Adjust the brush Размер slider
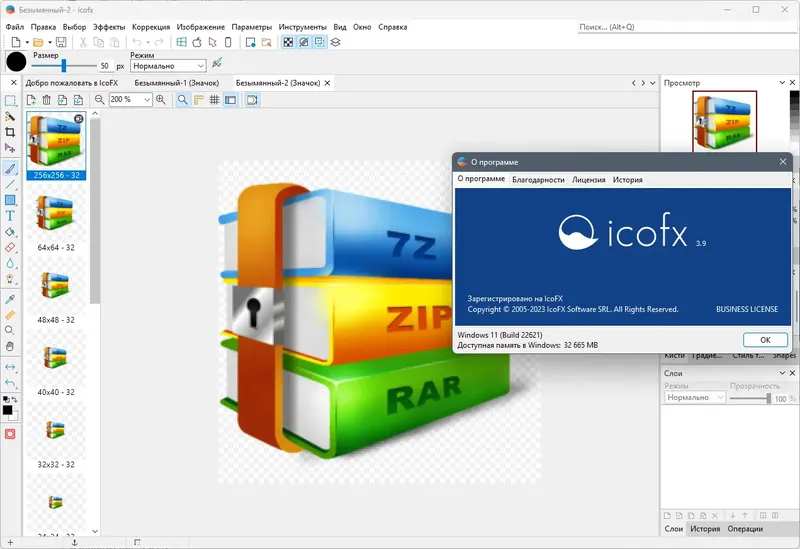 (64, 65)
